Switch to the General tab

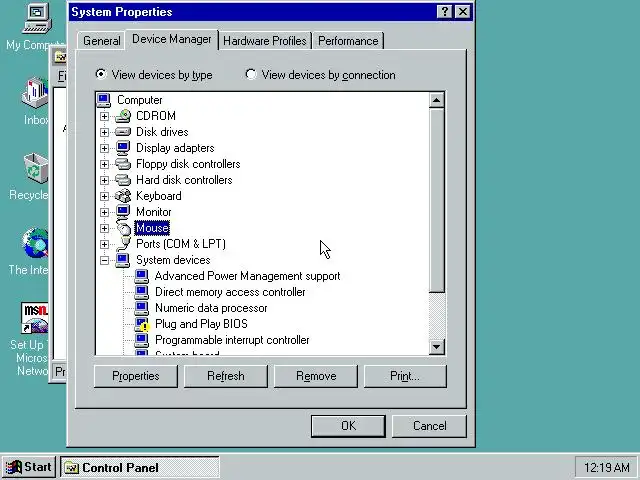102,41
